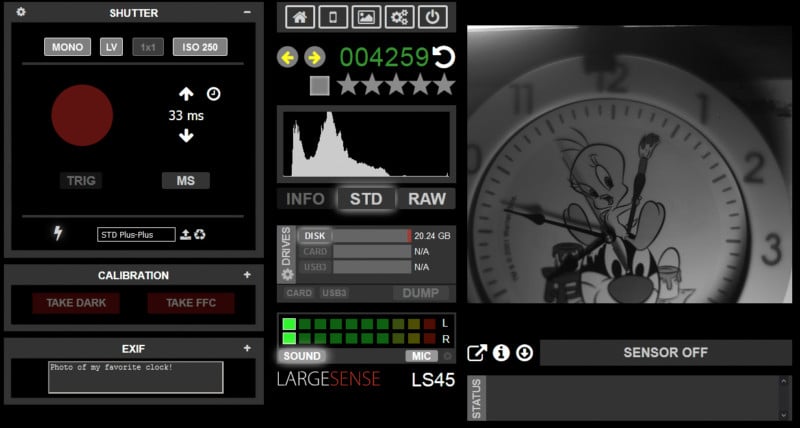Image resolution: width=800 pixels, height=428 pixels.
Task: Click TAKE DARK button
Action: point(76,303)
